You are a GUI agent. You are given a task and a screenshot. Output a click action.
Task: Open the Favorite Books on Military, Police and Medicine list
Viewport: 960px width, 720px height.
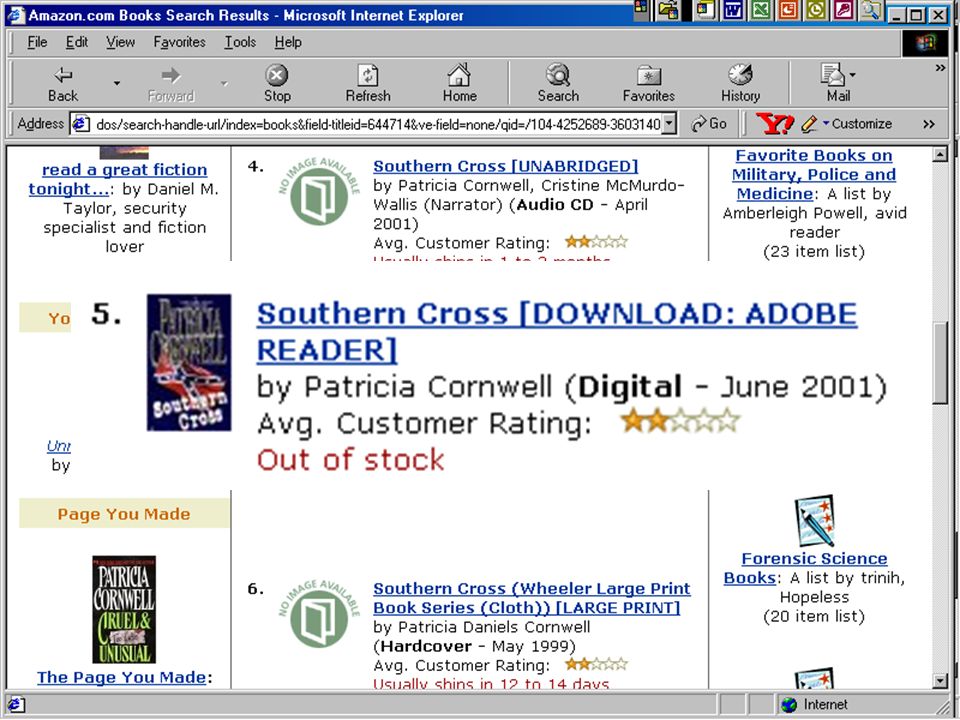point(813,174)
